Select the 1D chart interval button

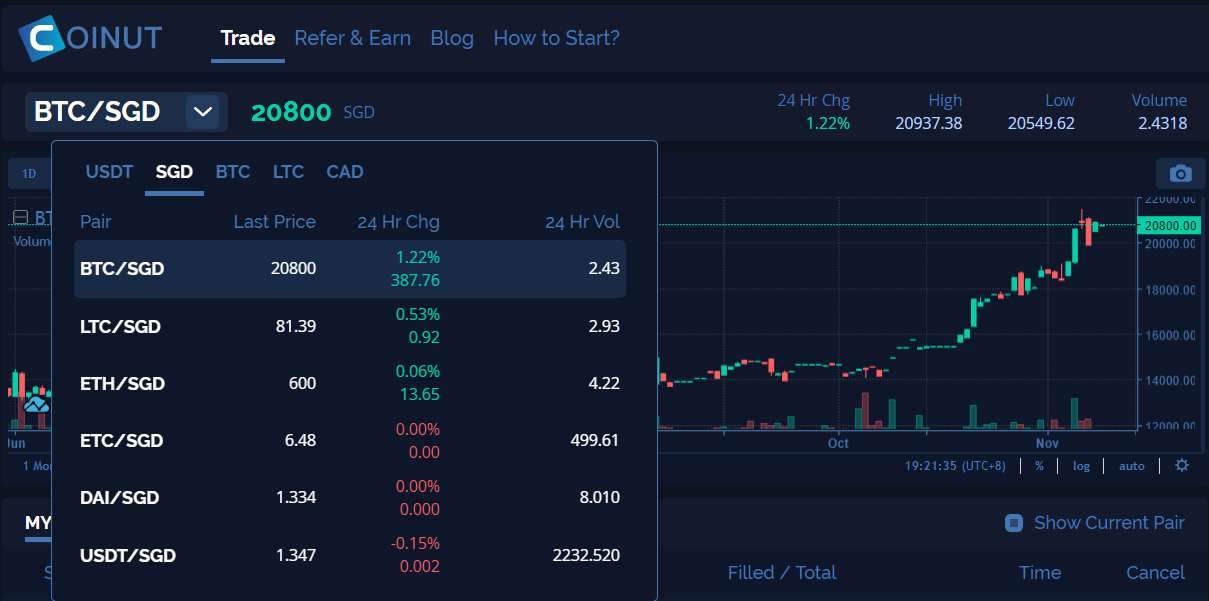[x=29, y=174]
